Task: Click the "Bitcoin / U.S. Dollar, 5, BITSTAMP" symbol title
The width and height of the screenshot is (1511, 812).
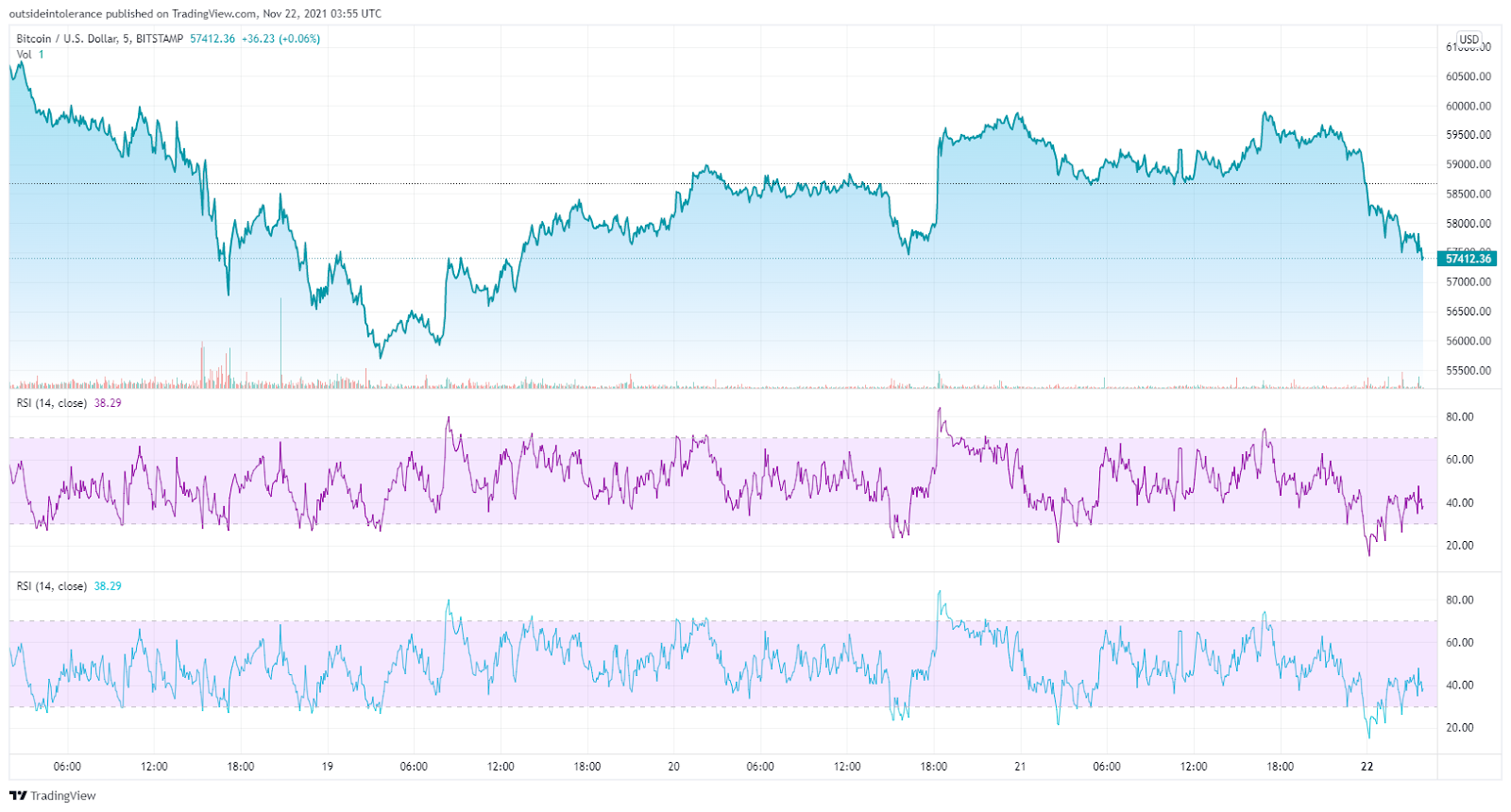Action: click(x=100, y=39)
